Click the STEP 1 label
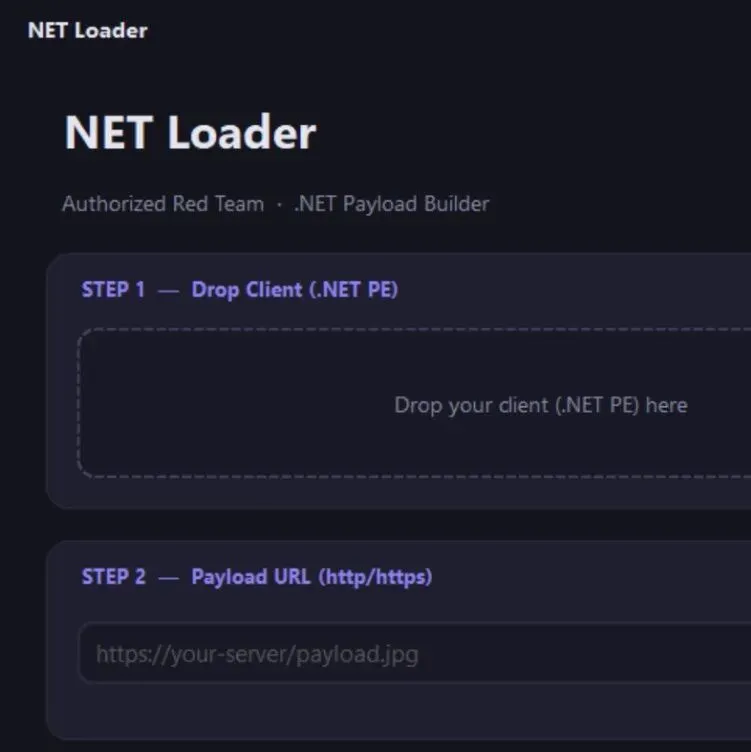 (x=113, y=290)
